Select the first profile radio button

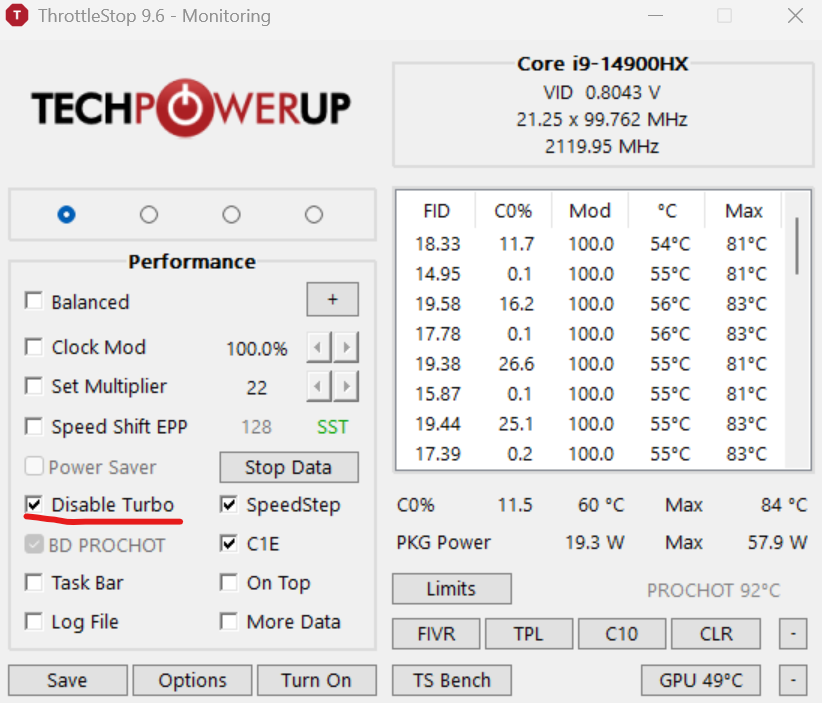pos(67,214)
